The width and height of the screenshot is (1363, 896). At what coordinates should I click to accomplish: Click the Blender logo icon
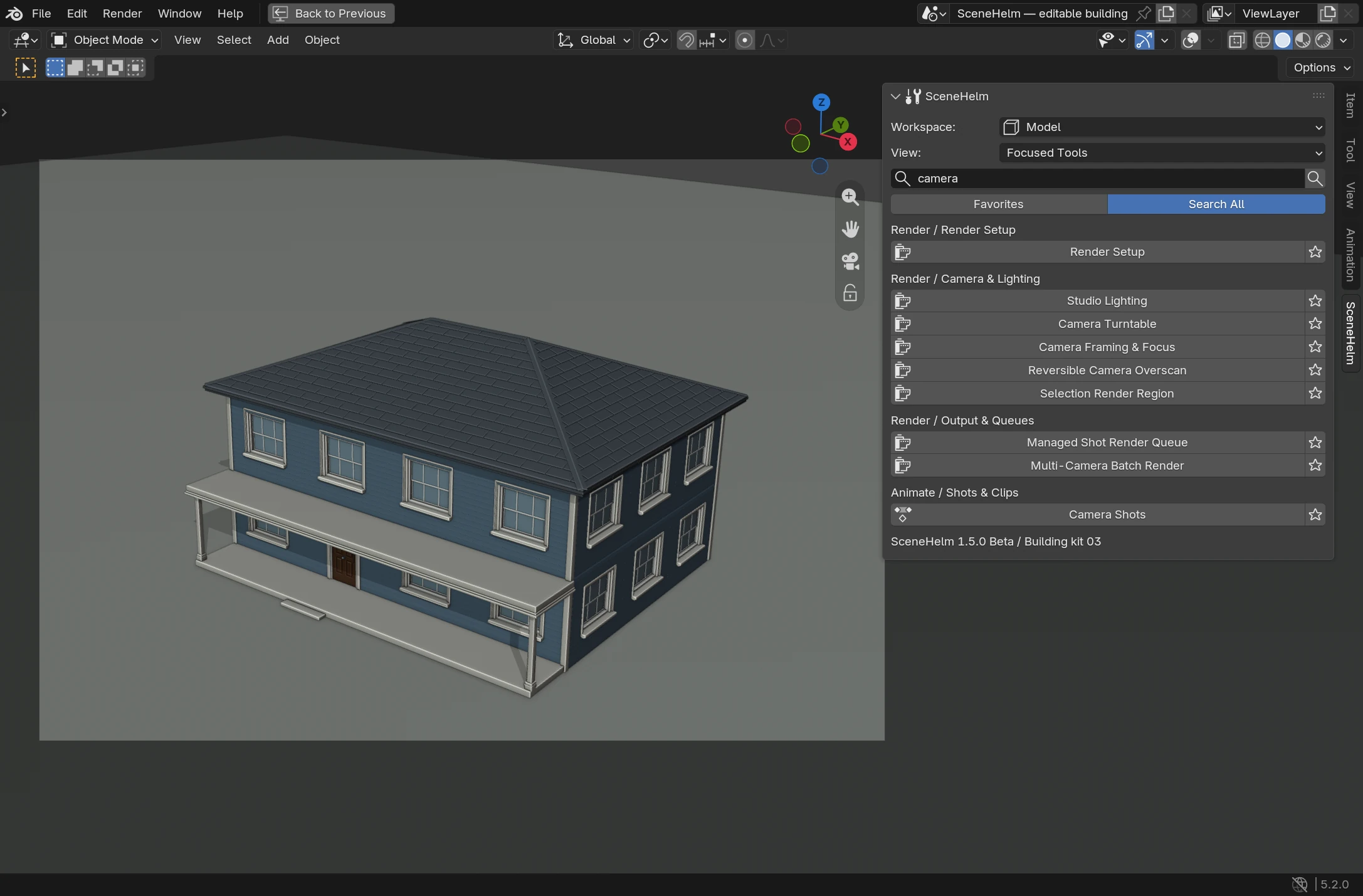(14, 13)
